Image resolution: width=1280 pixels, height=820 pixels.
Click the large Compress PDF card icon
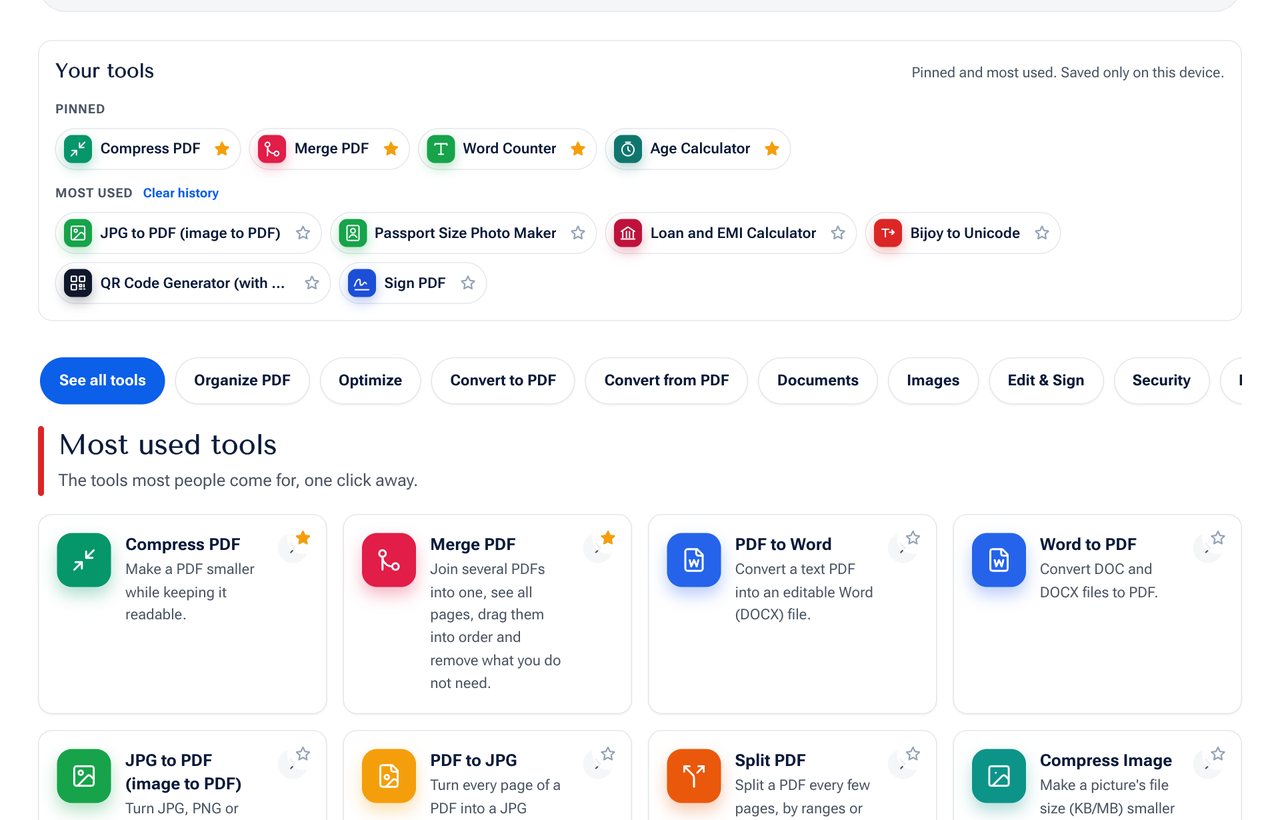(84, 560)
